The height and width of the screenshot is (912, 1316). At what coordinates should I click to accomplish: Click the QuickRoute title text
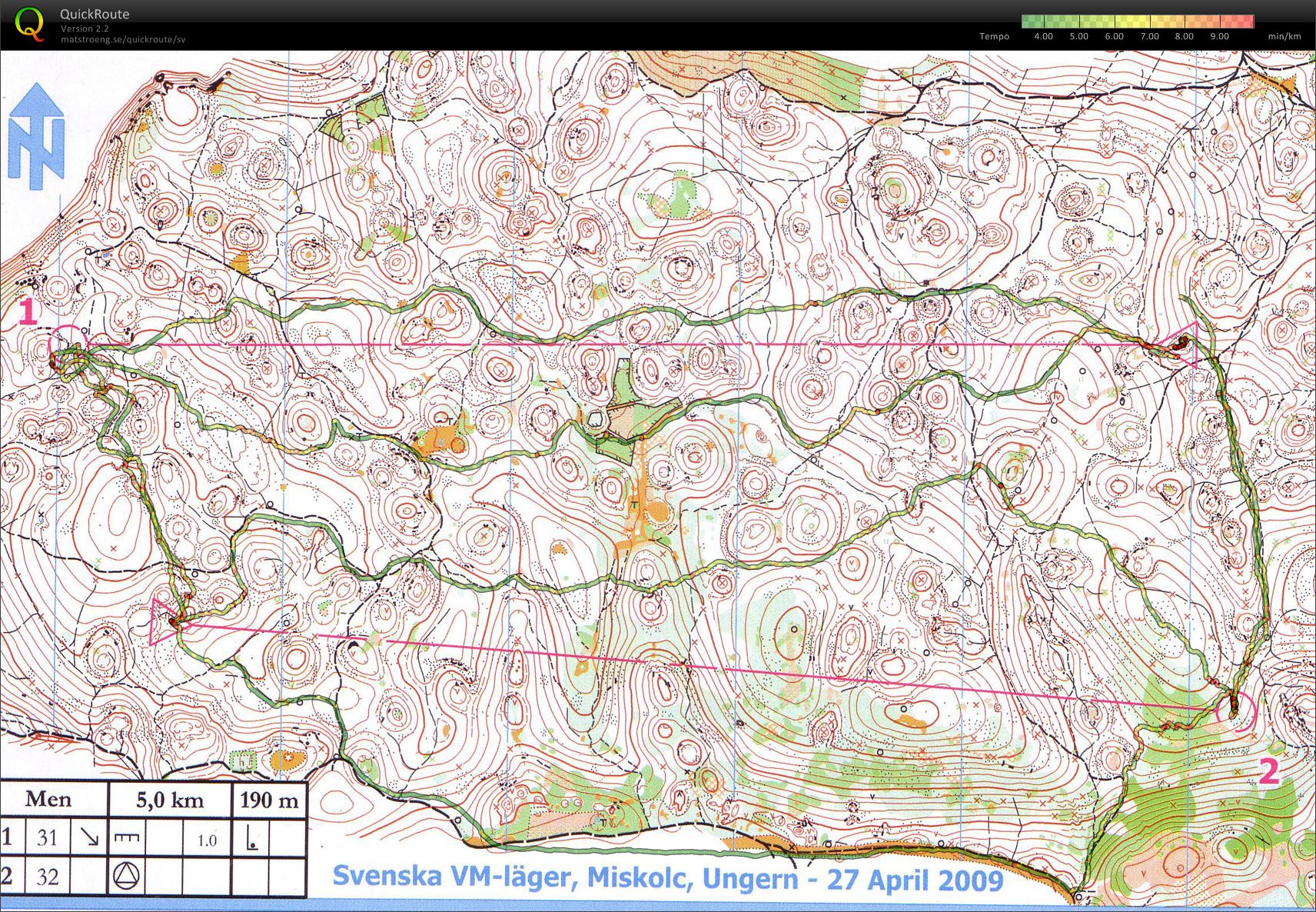click(x=95, y=14)
